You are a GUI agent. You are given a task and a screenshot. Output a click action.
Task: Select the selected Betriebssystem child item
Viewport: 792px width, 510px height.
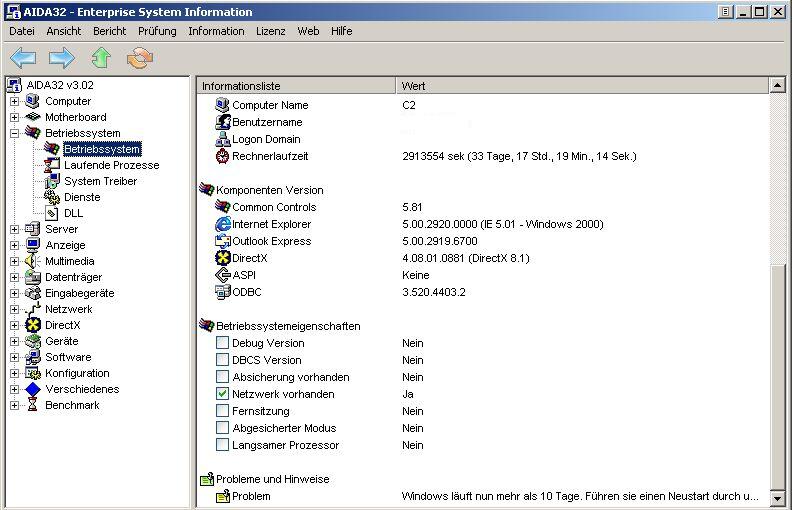pos(102,149)
